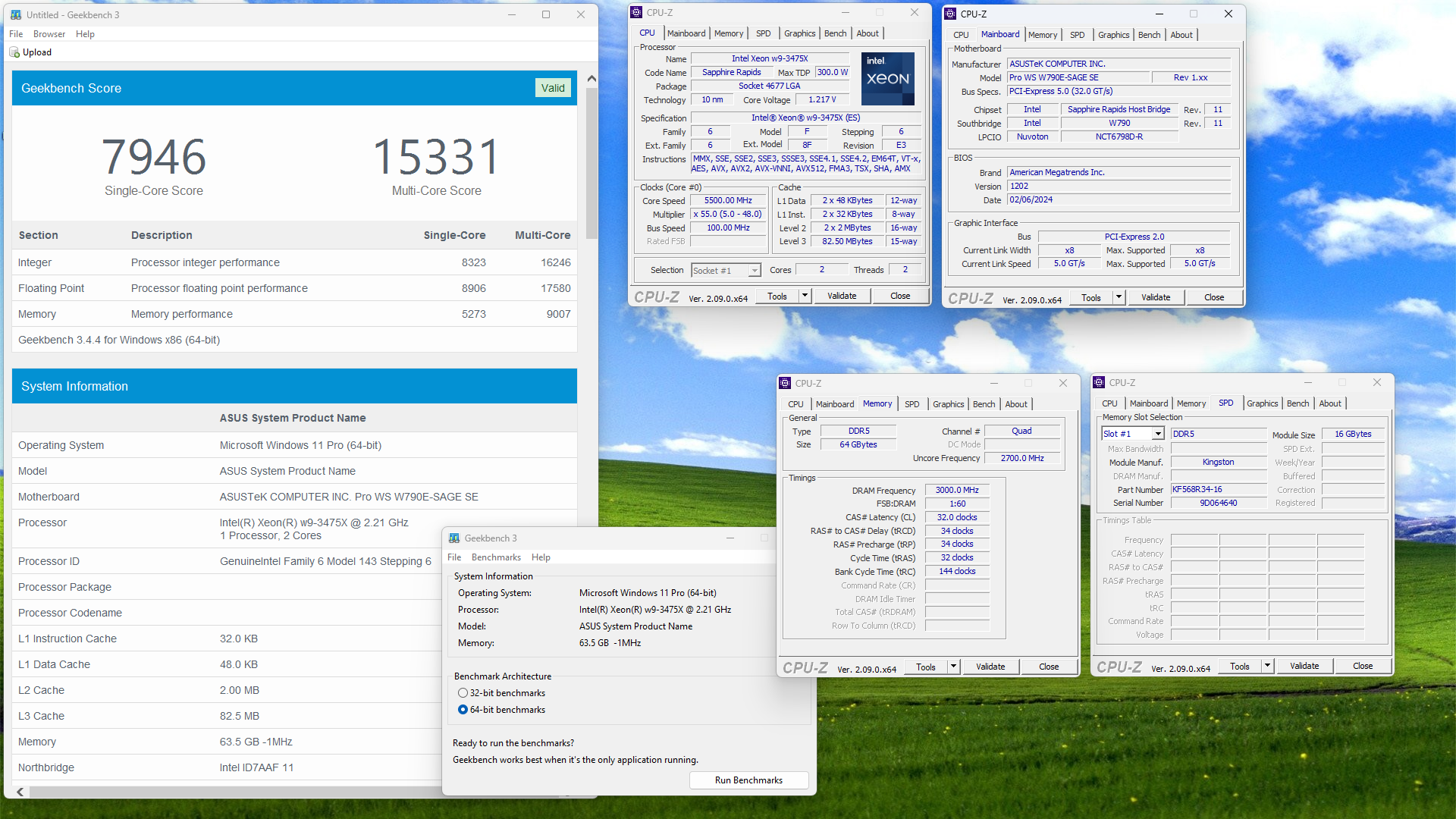Viewport: 1456px width, 819px height.
Task: Click the CPU-Z app icon in the CPU tab window title
Action: point(637,12)
